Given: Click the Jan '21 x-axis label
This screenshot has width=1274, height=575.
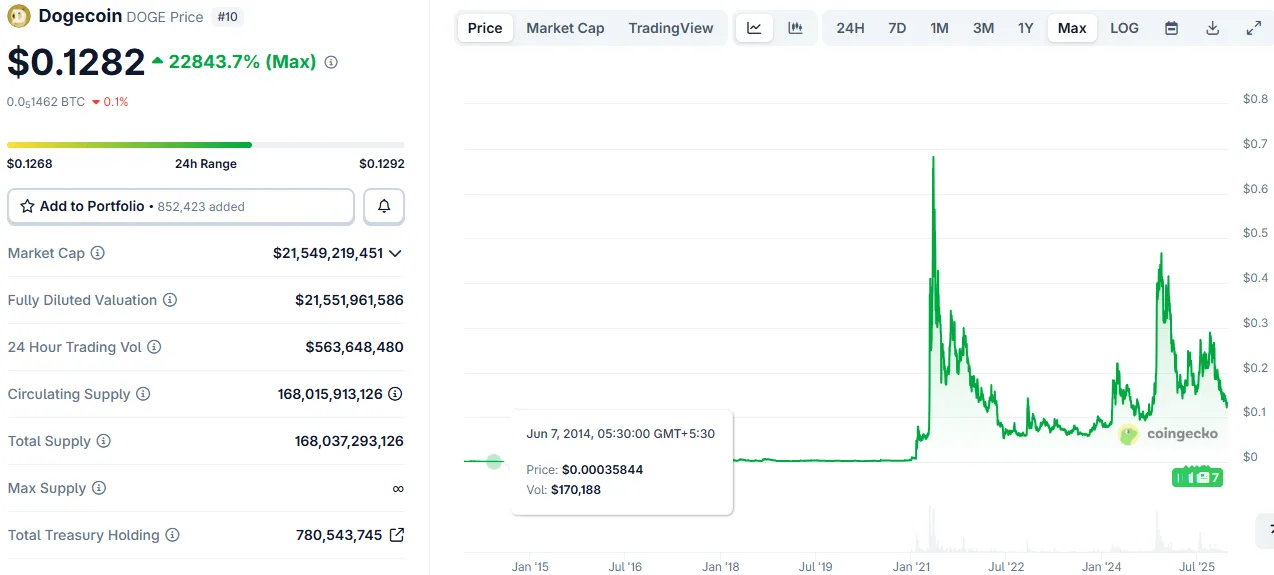Looking at the screenshot, I should 911,567.
